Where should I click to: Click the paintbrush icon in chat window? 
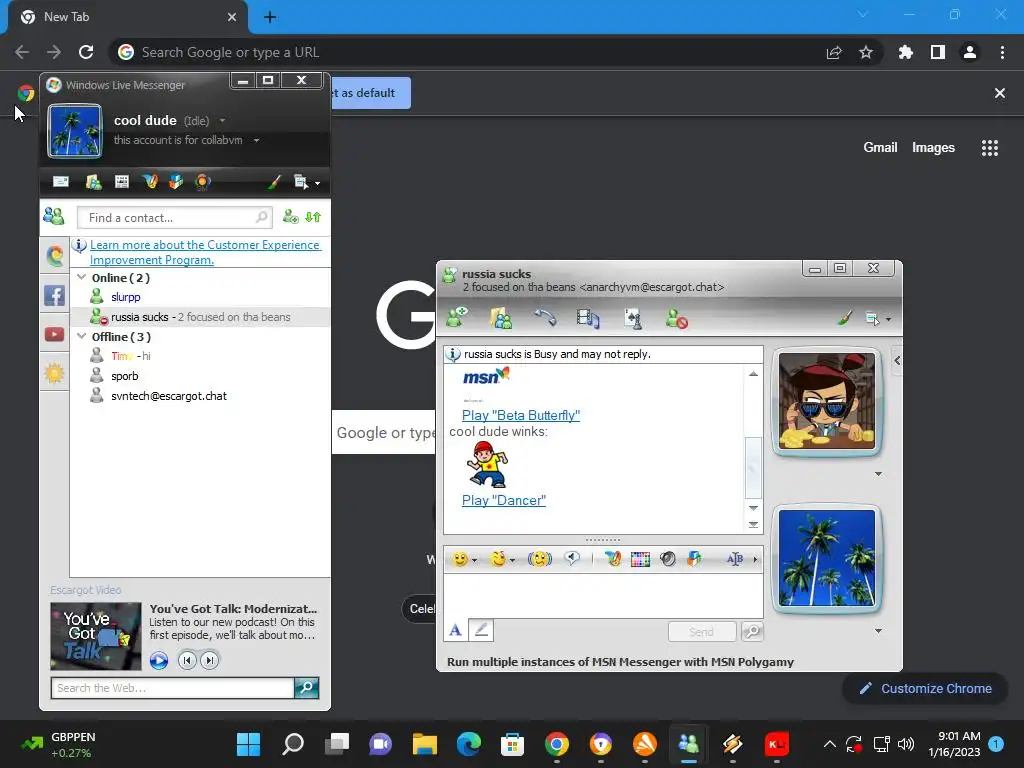(844, 318)
